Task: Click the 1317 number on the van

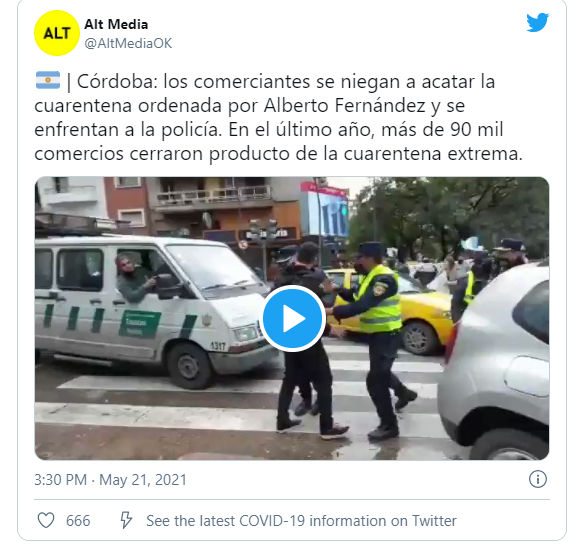Action: click(x=218, y=345)
